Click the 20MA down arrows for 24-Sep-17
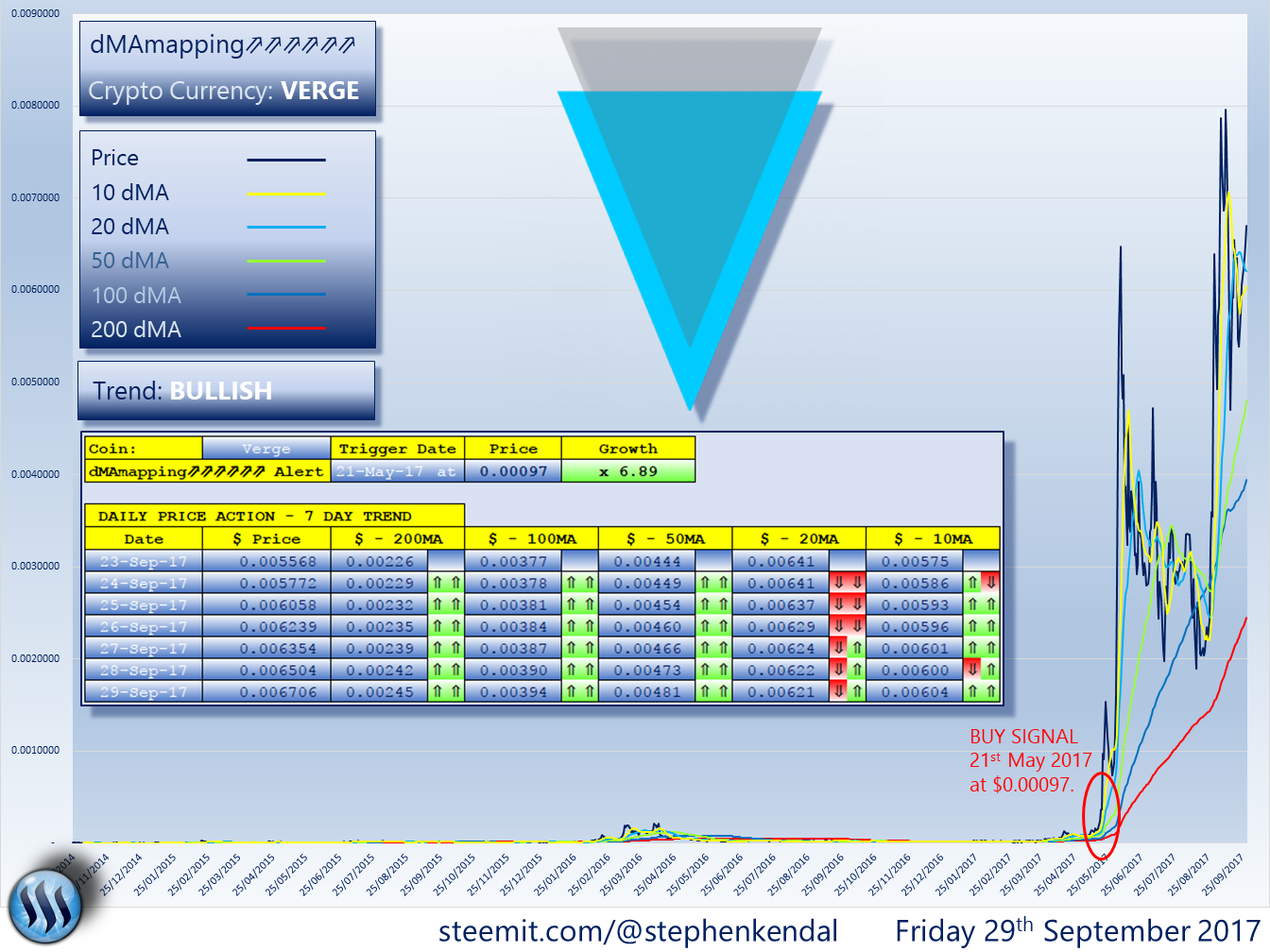Image resolution: width=1270 pixels, height=952 pixels. pyautogui.click(x=848, y=584)
